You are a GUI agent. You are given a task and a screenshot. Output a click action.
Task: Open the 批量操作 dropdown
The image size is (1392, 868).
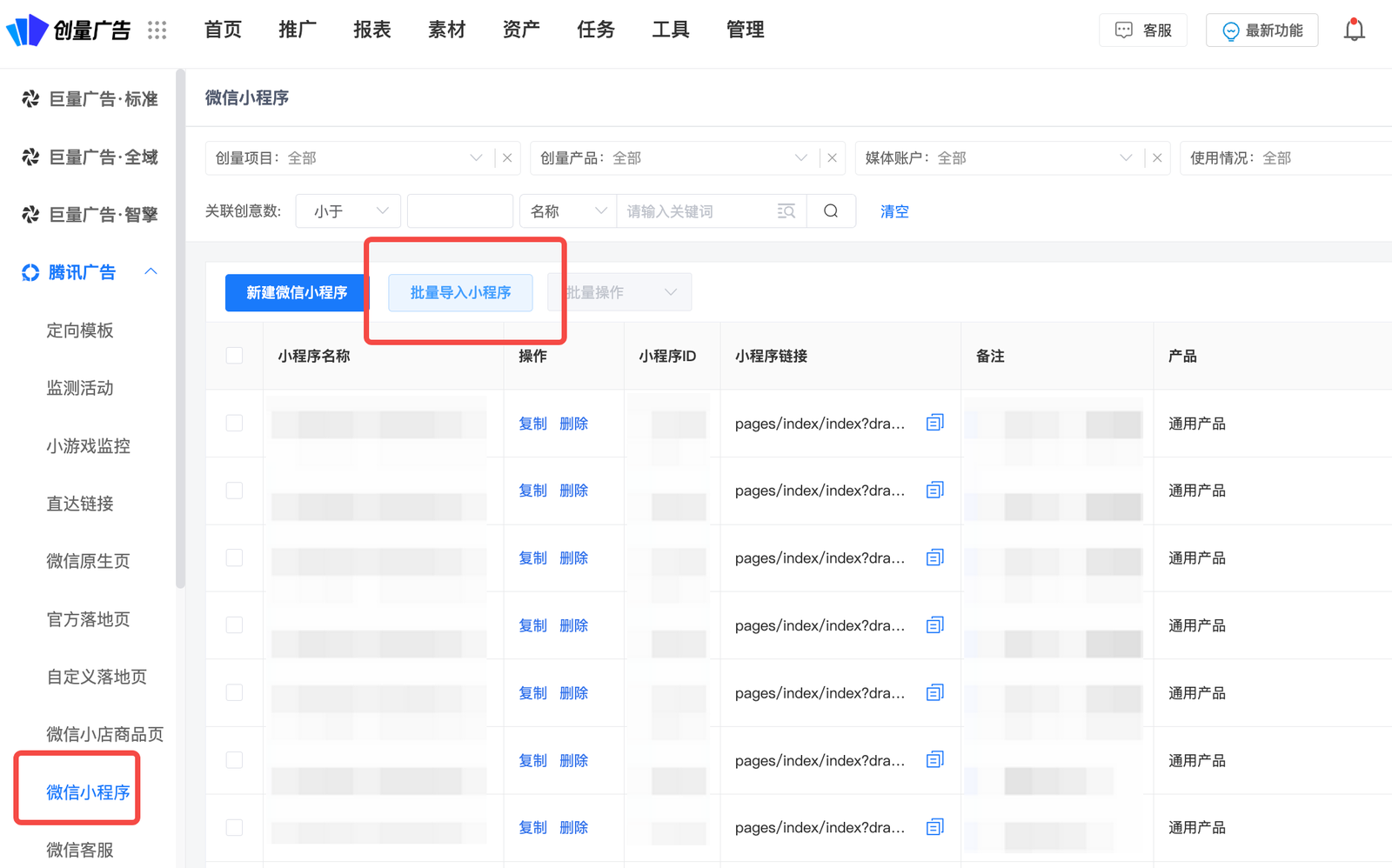coord(619,292)
